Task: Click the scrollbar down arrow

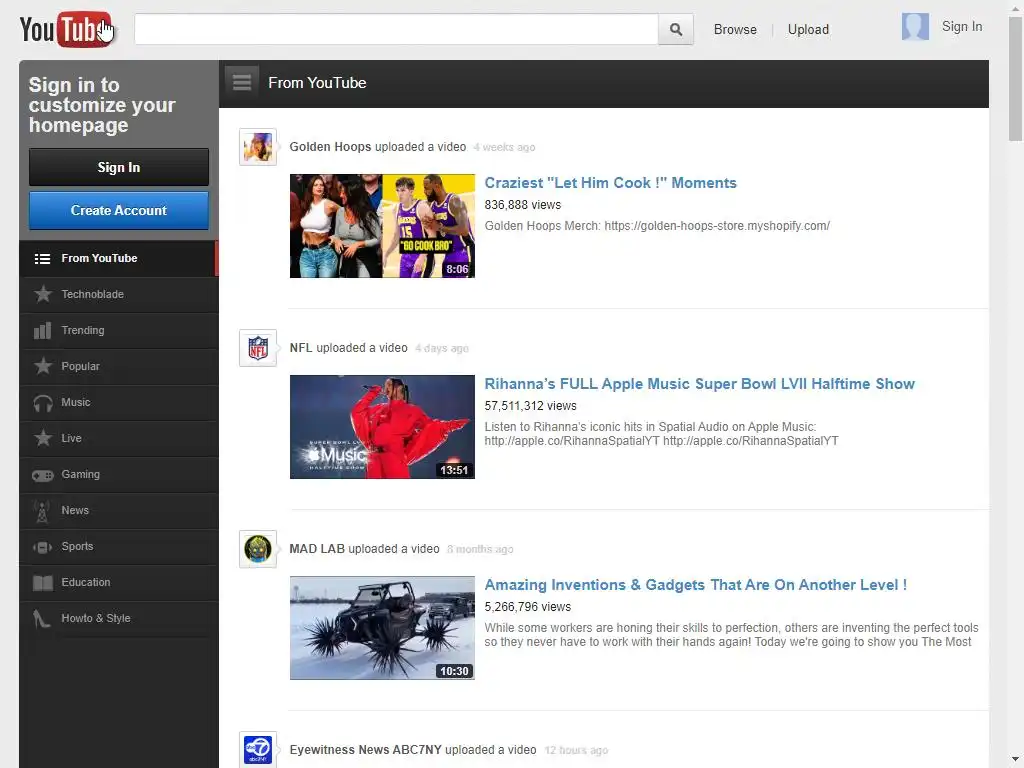Action: coord(1015,761)
